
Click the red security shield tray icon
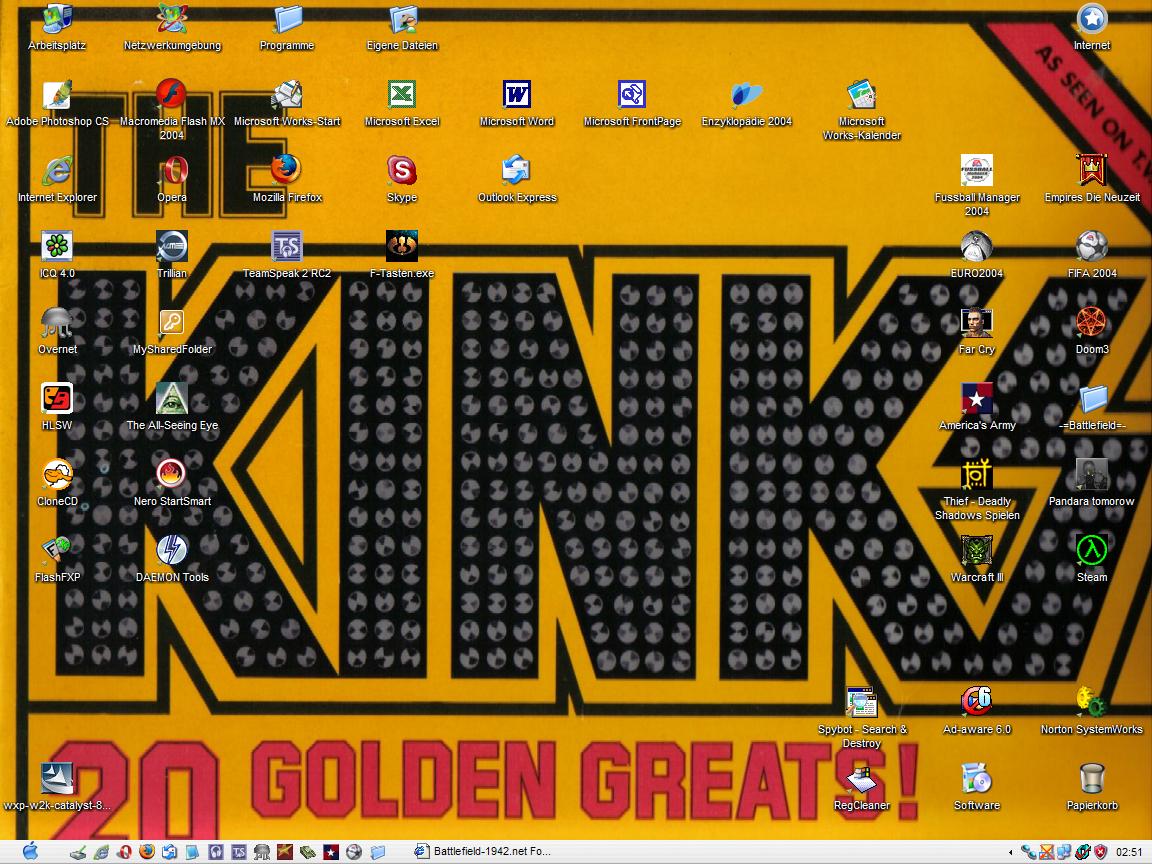point(1101,852)
